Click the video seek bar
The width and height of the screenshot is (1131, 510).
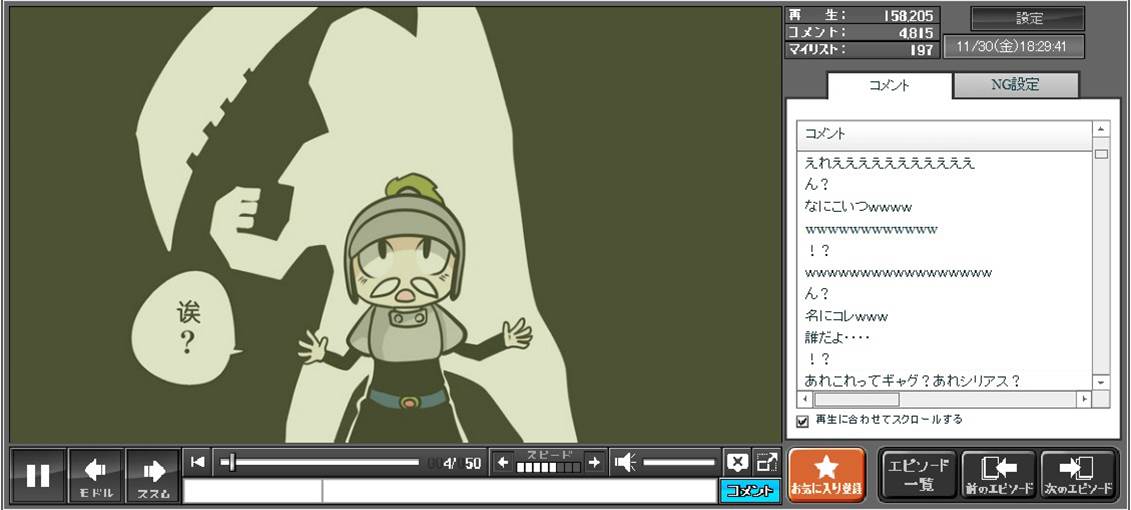(320, 462)
